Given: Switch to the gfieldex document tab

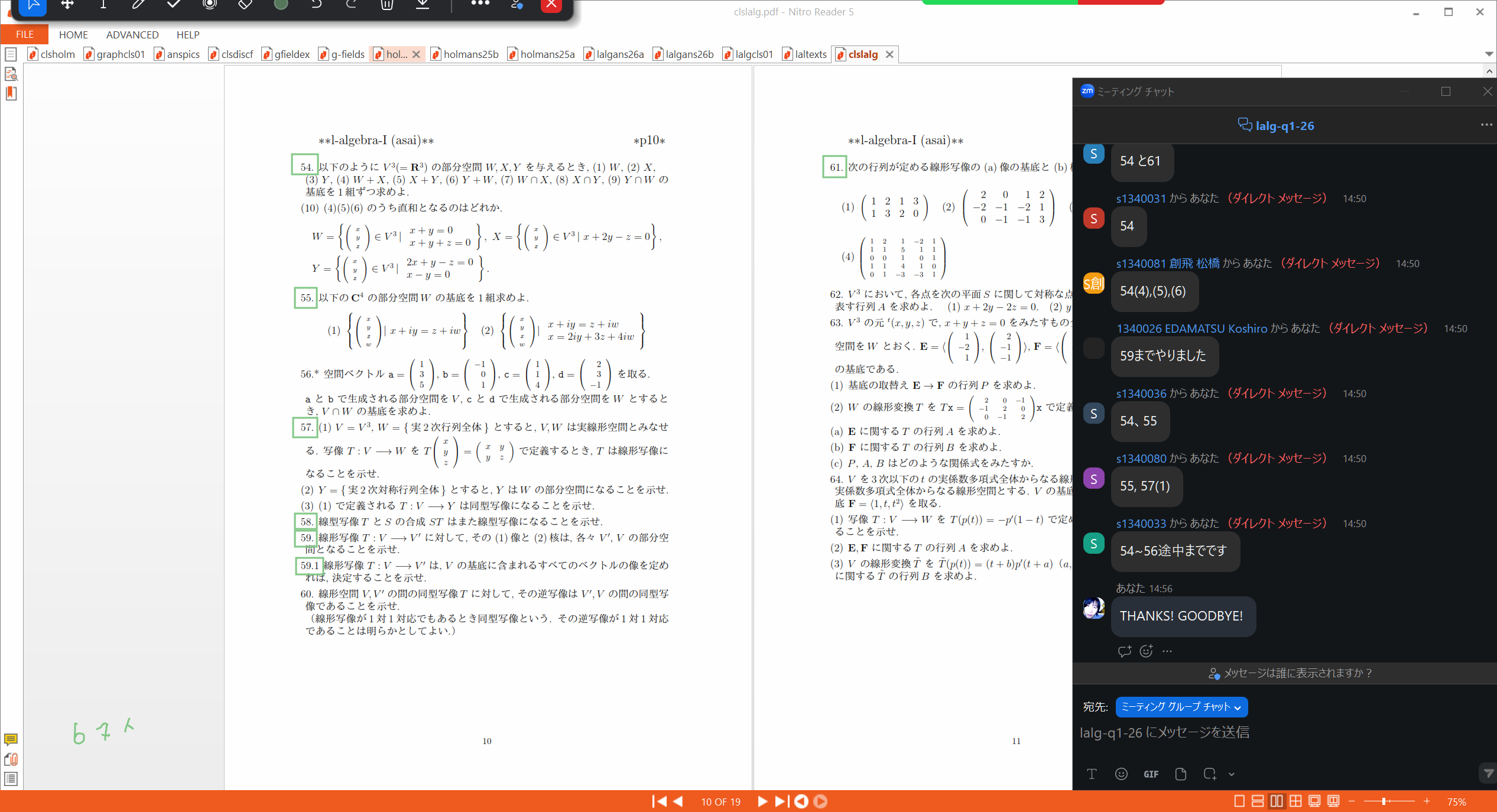Looking at the screenshot, I should pos(286,54).
